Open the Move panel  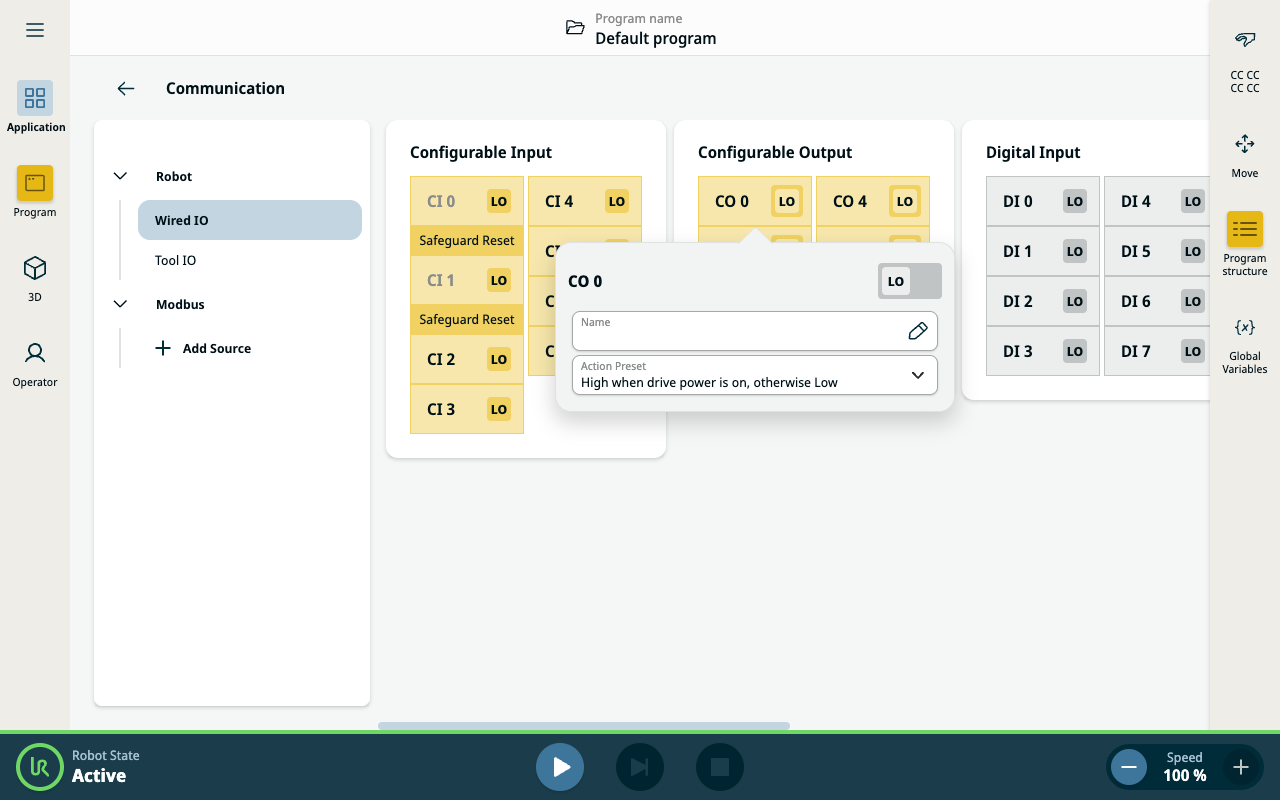pyautogui.click(x=1245, y=153)
